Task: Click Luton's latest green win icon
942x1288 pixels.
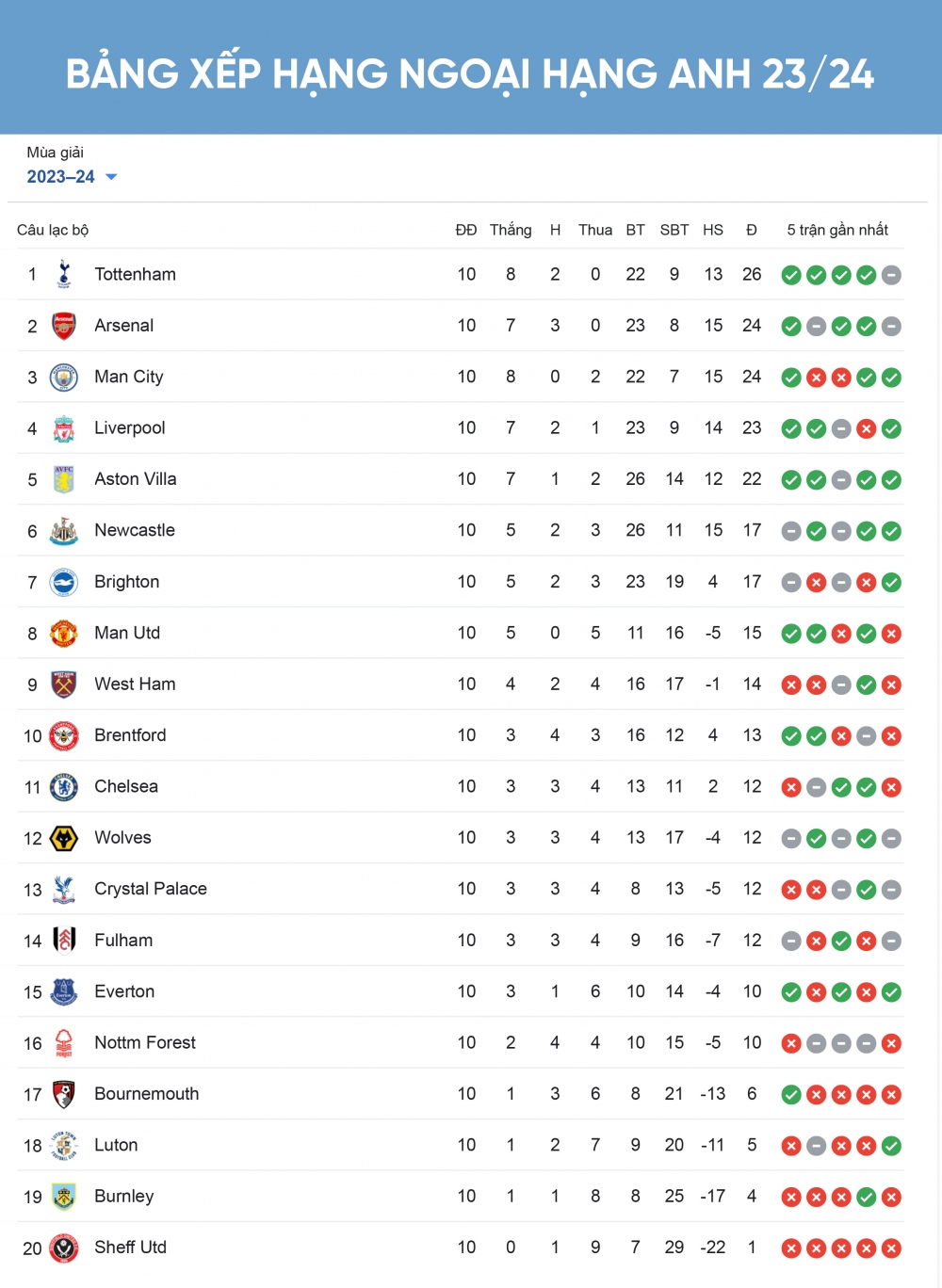Action: [891, 1146]
